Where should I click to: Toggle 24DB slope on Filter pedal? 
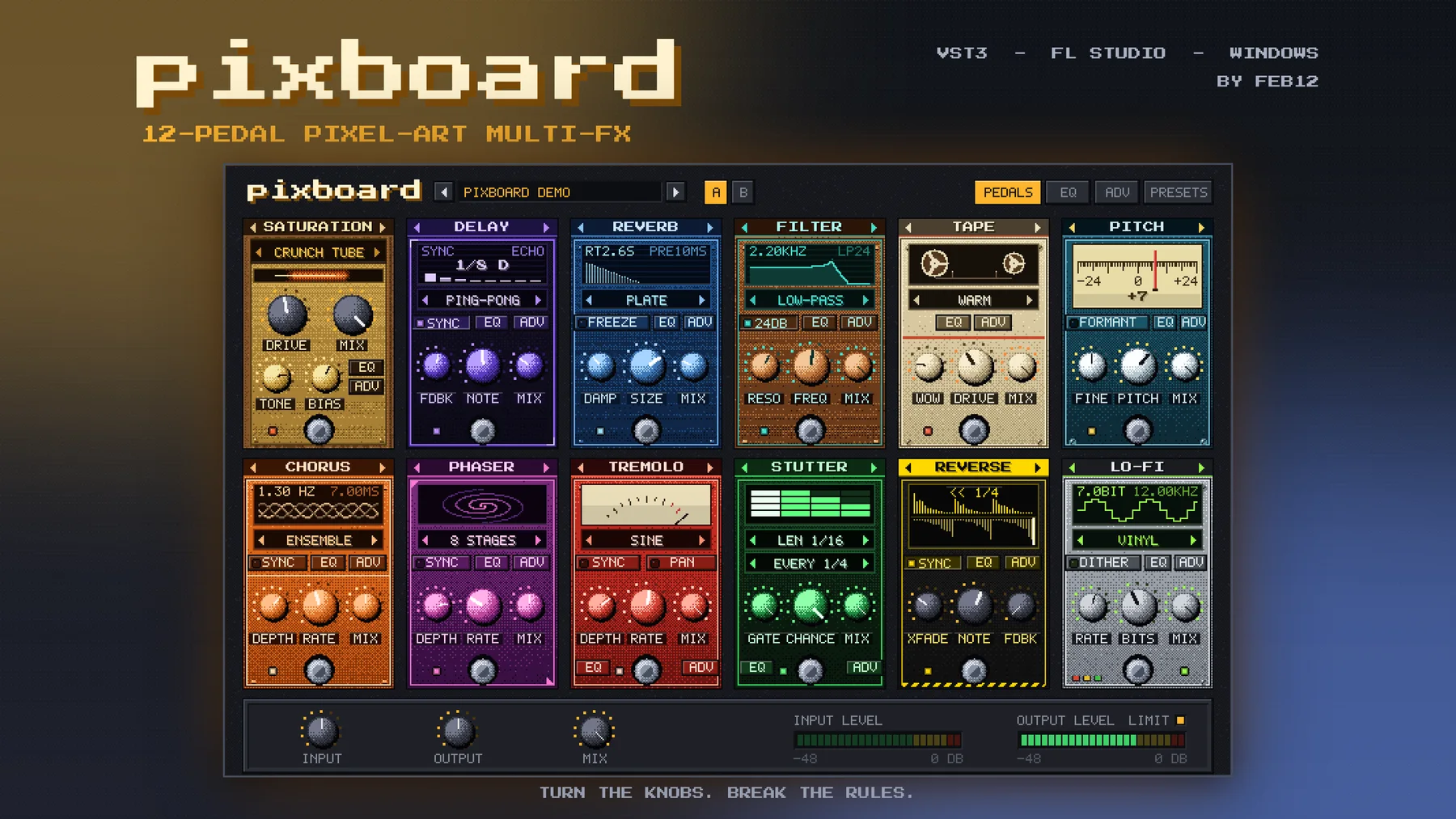point(770,323)
